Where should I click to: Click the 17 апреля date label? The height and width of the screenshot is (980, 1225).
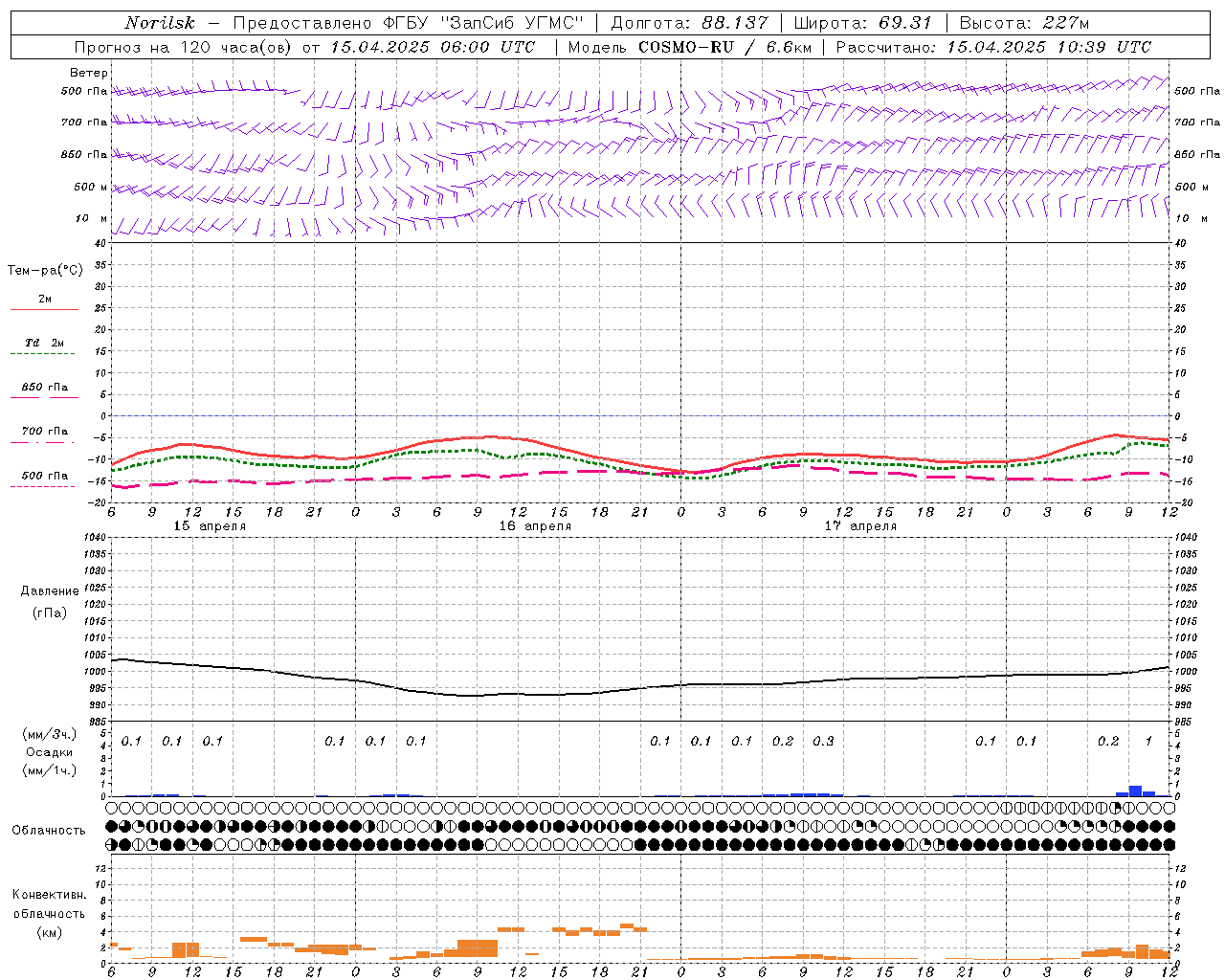(860, 526)
